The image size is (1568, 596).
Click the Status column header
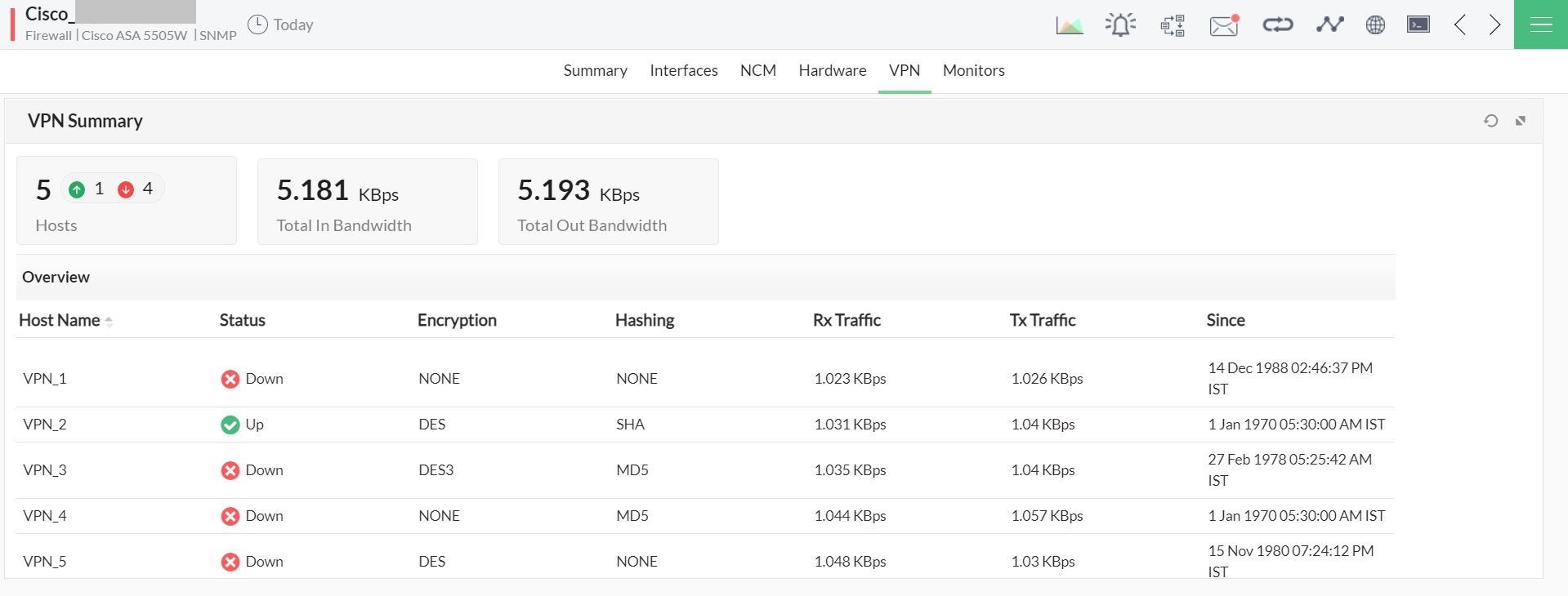click(x=242, y=320)
